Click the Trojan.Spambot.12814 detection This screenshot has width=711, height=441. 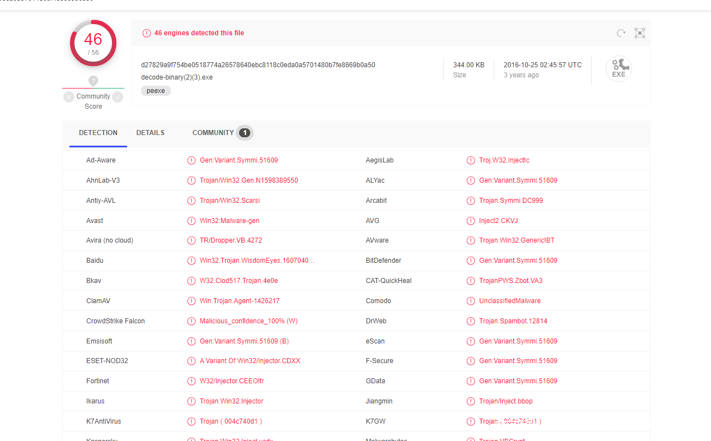coord(513,321)
